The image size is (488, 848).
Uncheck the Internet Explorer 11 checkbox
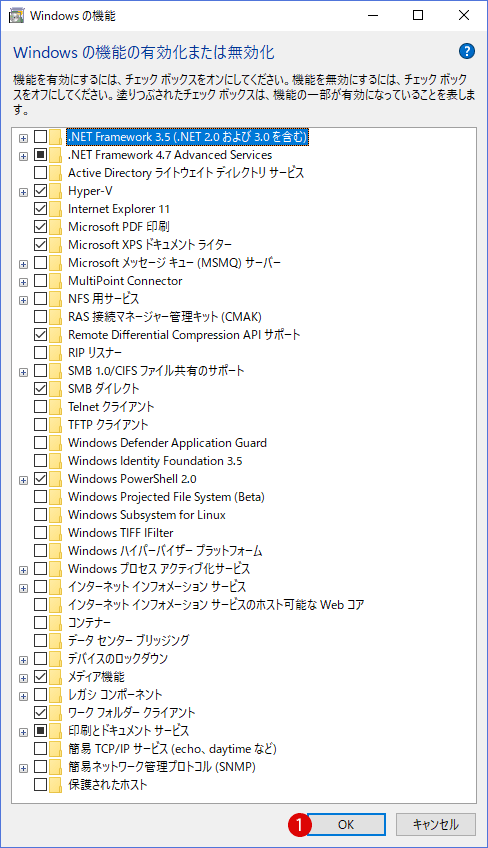click(40, 209)
